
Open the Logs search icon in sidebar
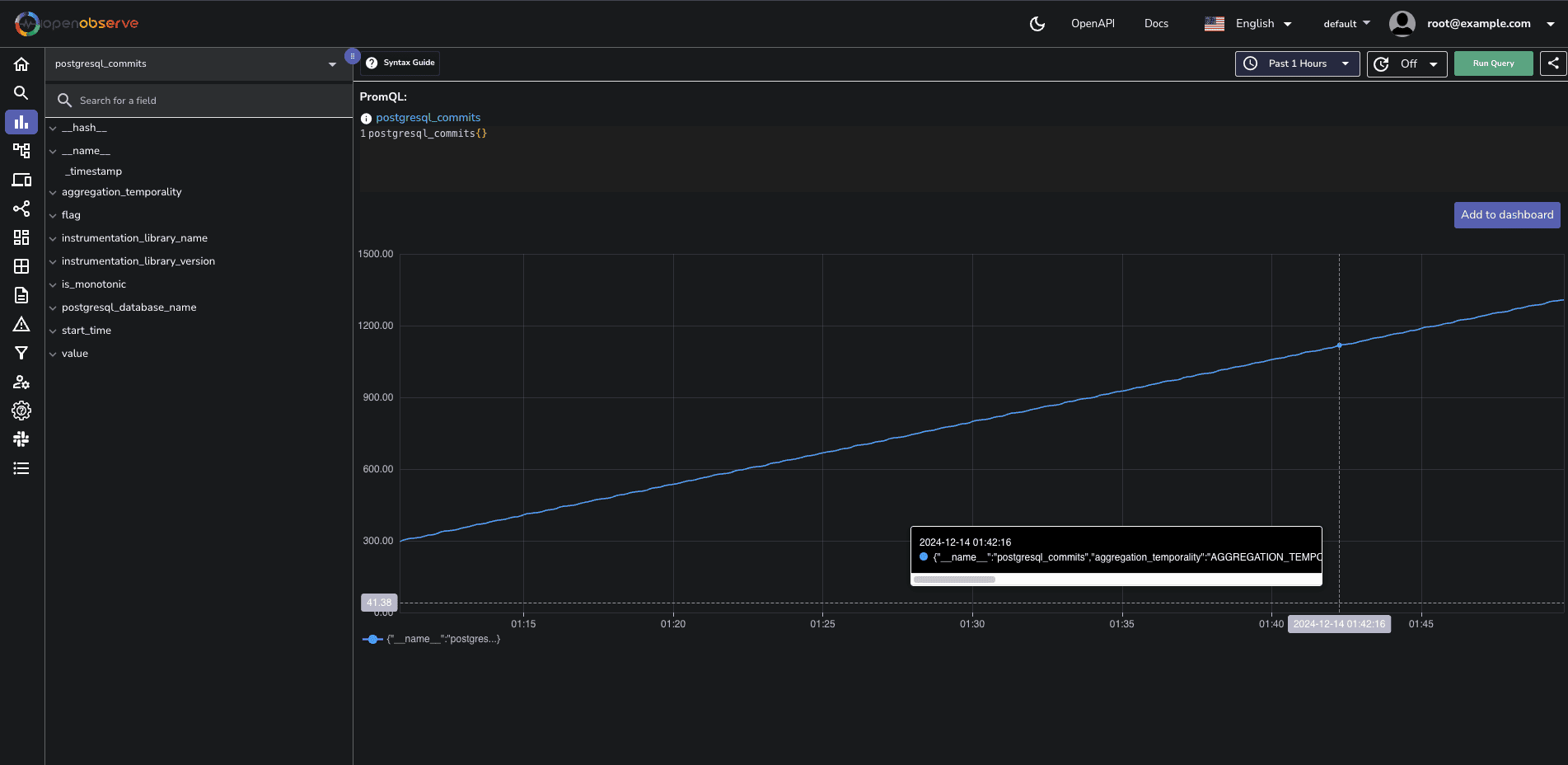coord(21,93)
